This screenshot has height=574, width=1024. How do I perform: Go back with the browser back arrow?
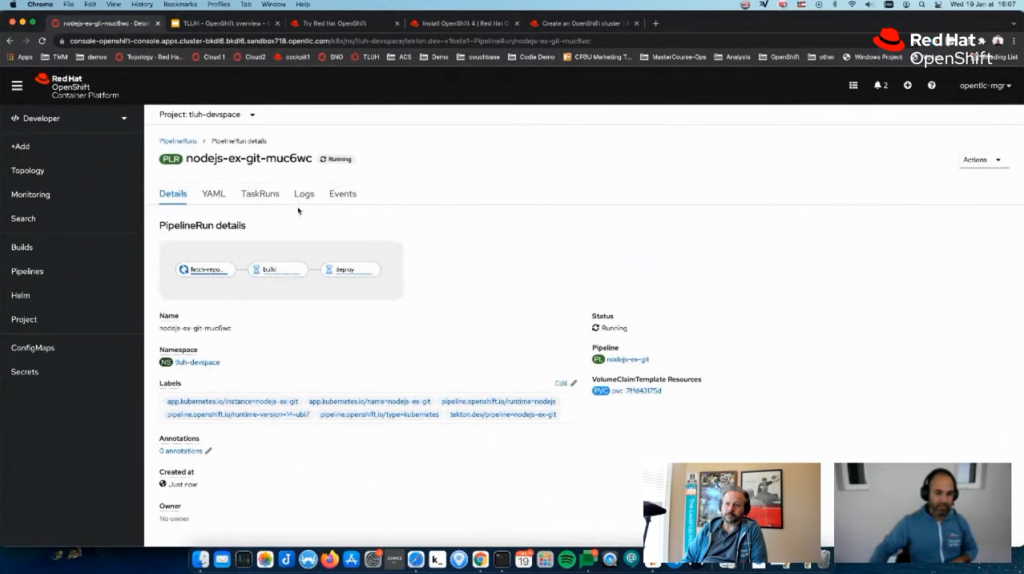tap(10, 40)
